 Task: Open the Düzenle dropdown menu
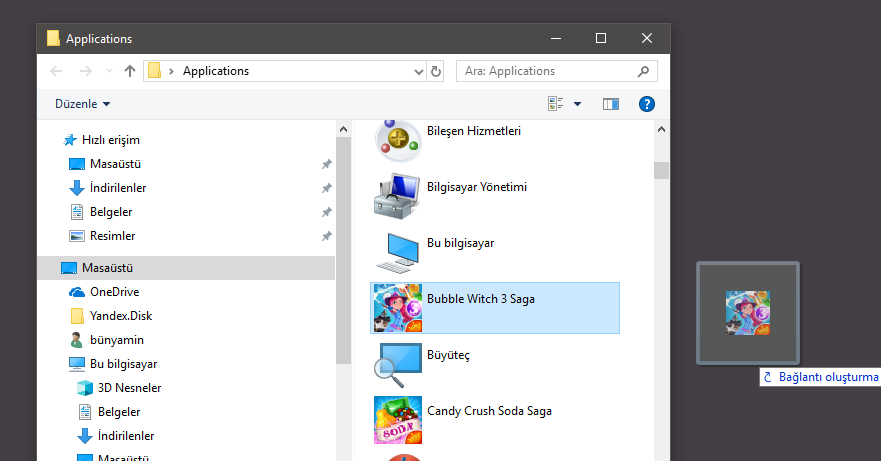81,104
